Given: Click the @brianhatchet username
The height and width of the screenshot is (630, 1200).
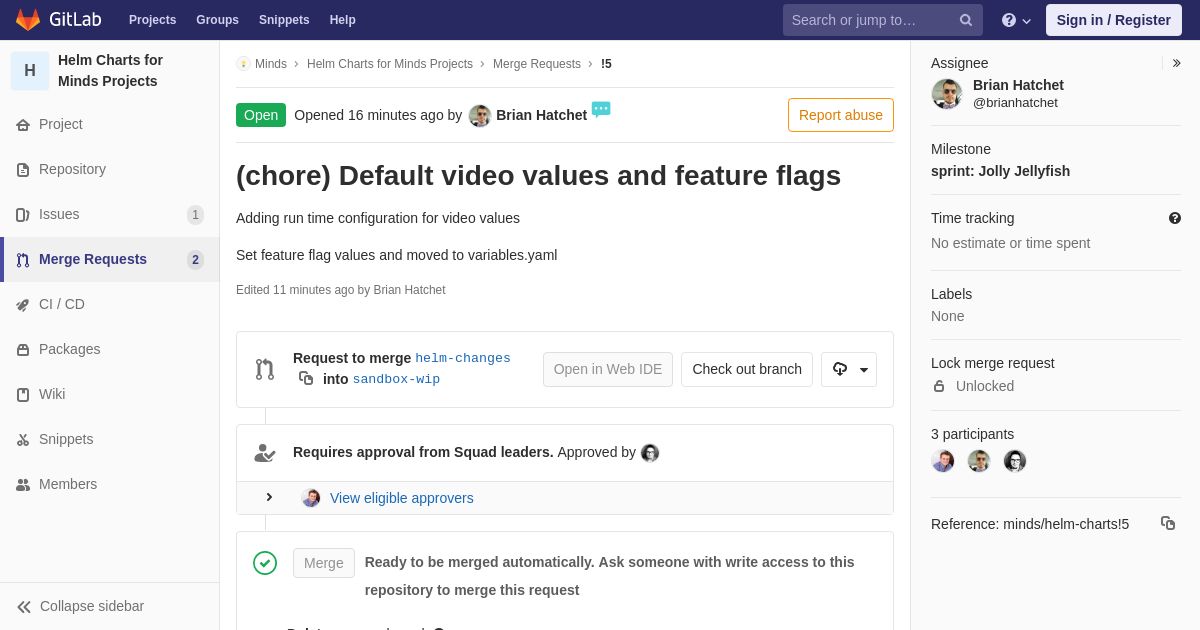Looking at the screenshot, I should tap(1015, 103).
